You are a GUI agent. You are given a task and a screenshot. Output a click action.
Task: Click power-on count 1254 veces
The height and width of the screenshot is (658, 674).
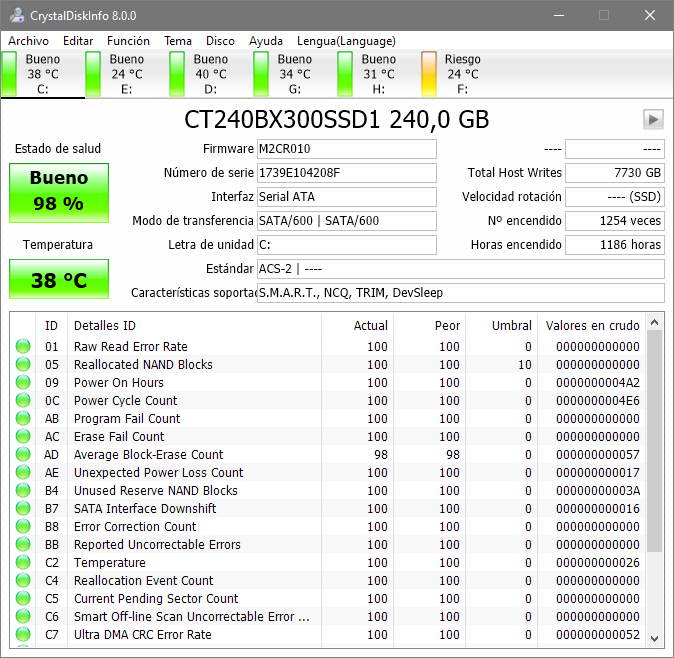coord(615,221)
